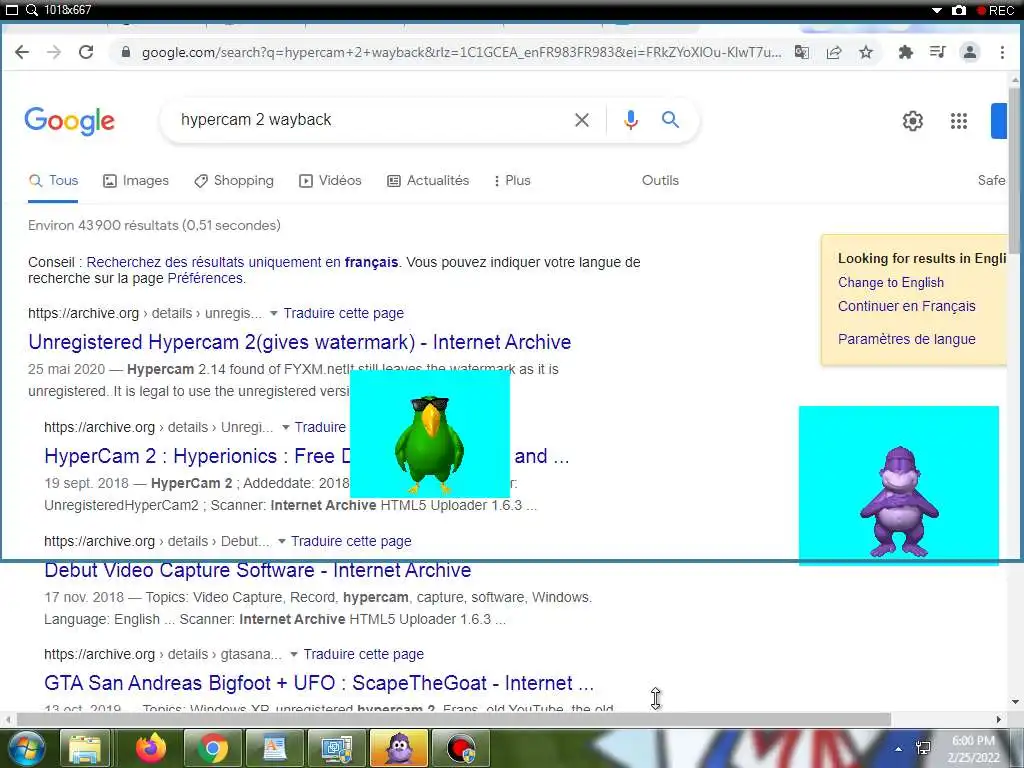Image resolution: width=1024 pixels, height=768 pixels.
Task: Click the purple Bonzi gorilla character
Action: click(899, 501)
